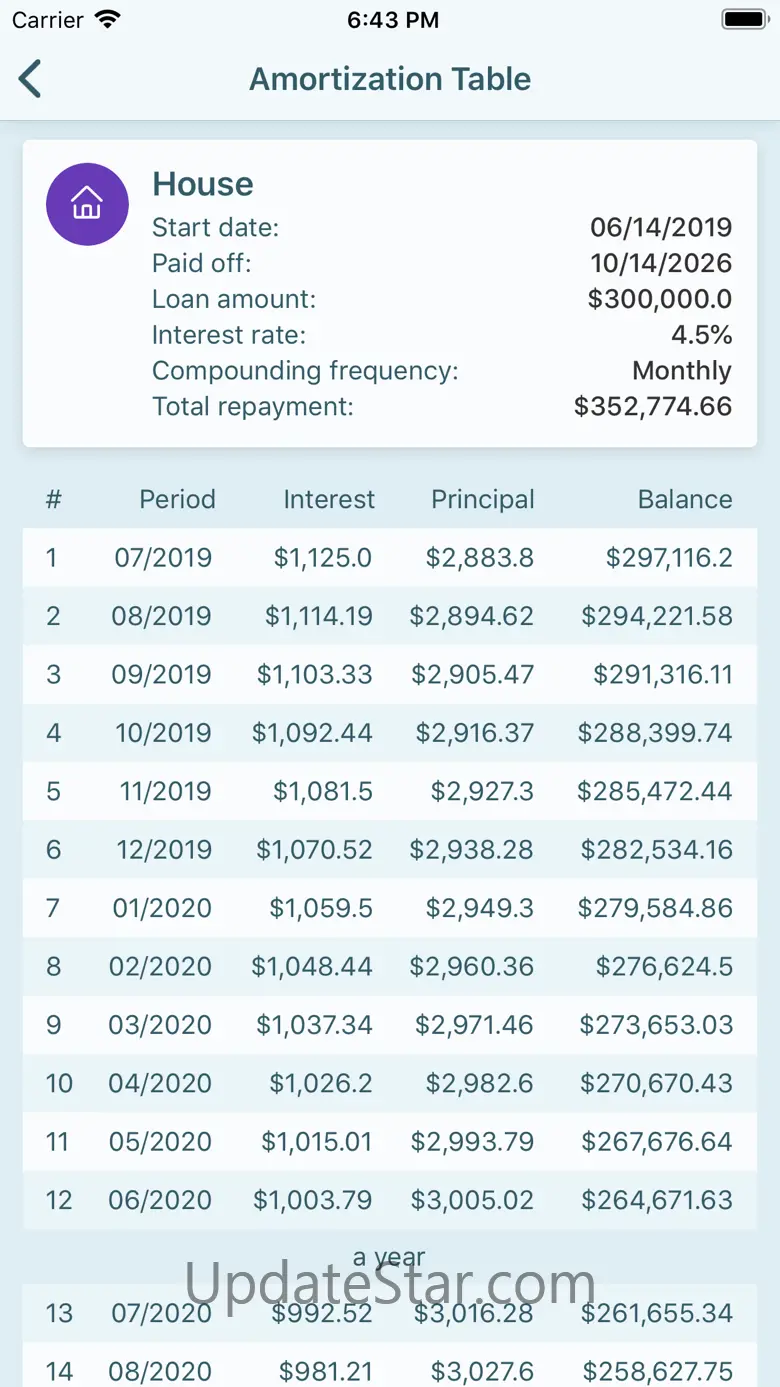Tap the back arrow icon
Viewport: 780px width, 1387px height.
[x=31, y=79]
